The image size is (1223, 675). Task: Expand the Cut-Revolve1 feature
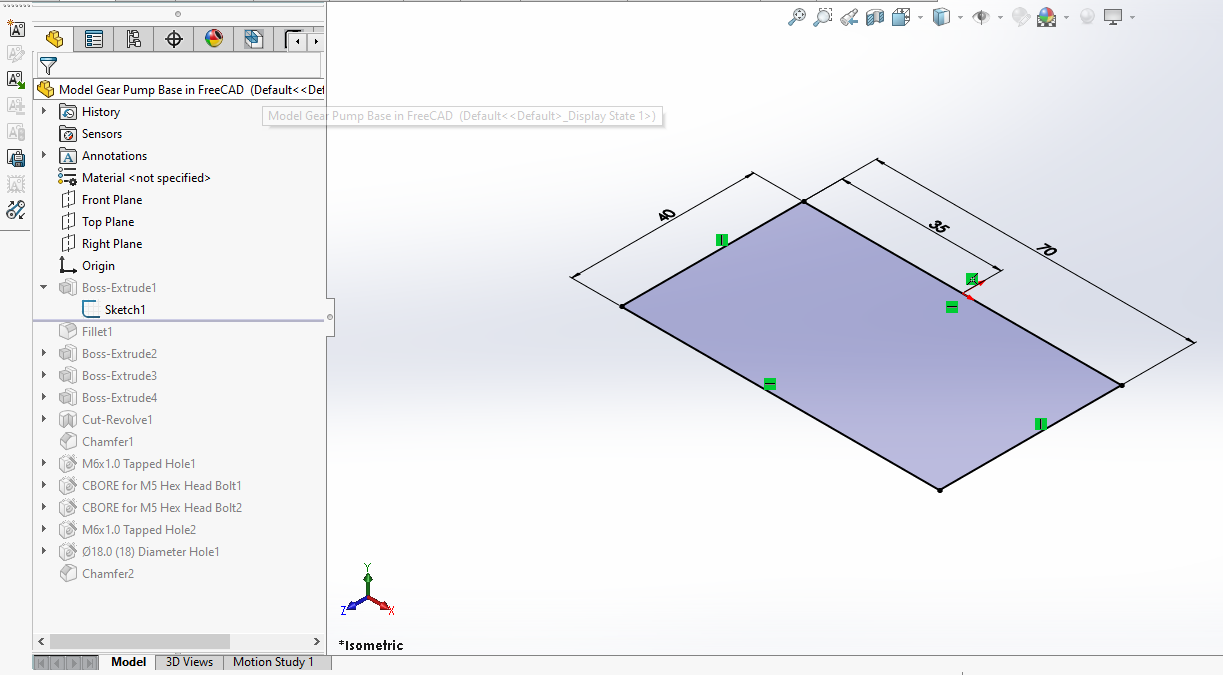click(x=44, y=420)
